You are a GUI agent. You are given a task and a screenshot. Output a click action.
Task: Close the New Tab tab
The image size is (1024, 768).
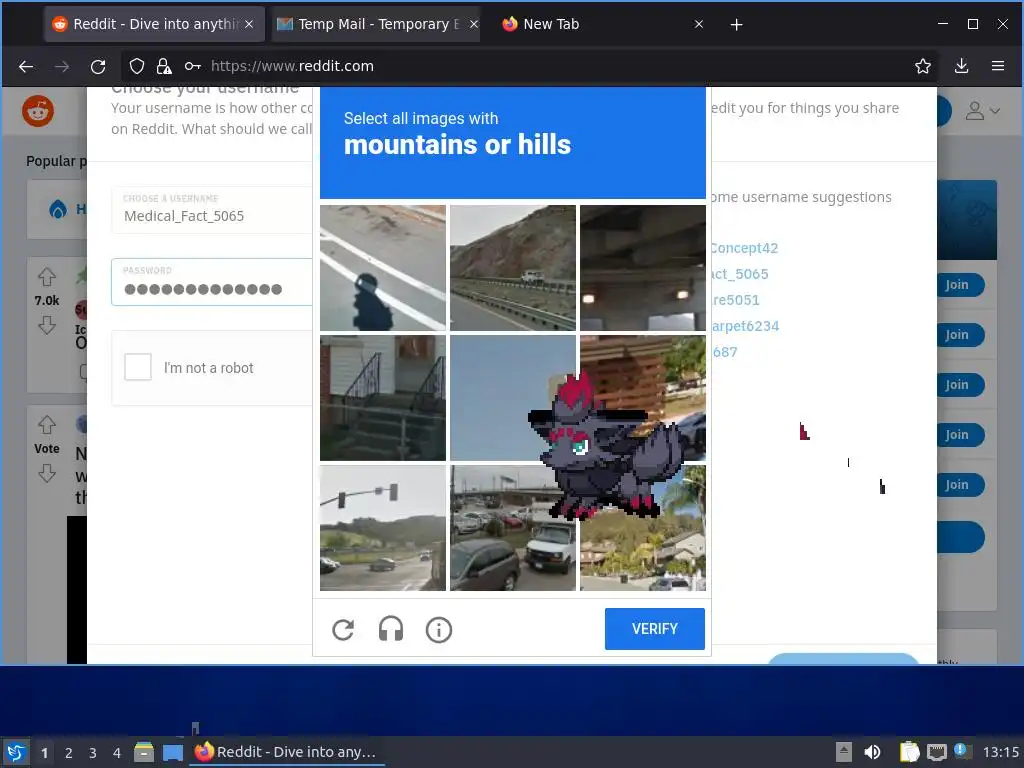tap(699, 24)
